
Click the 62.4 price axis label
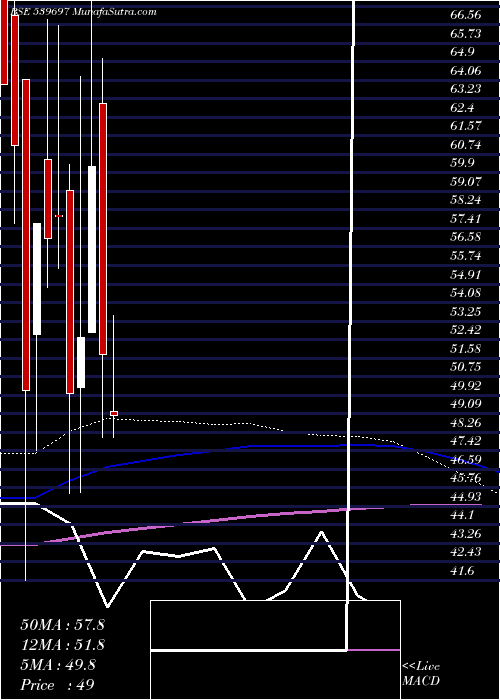(x=462, y=108)
